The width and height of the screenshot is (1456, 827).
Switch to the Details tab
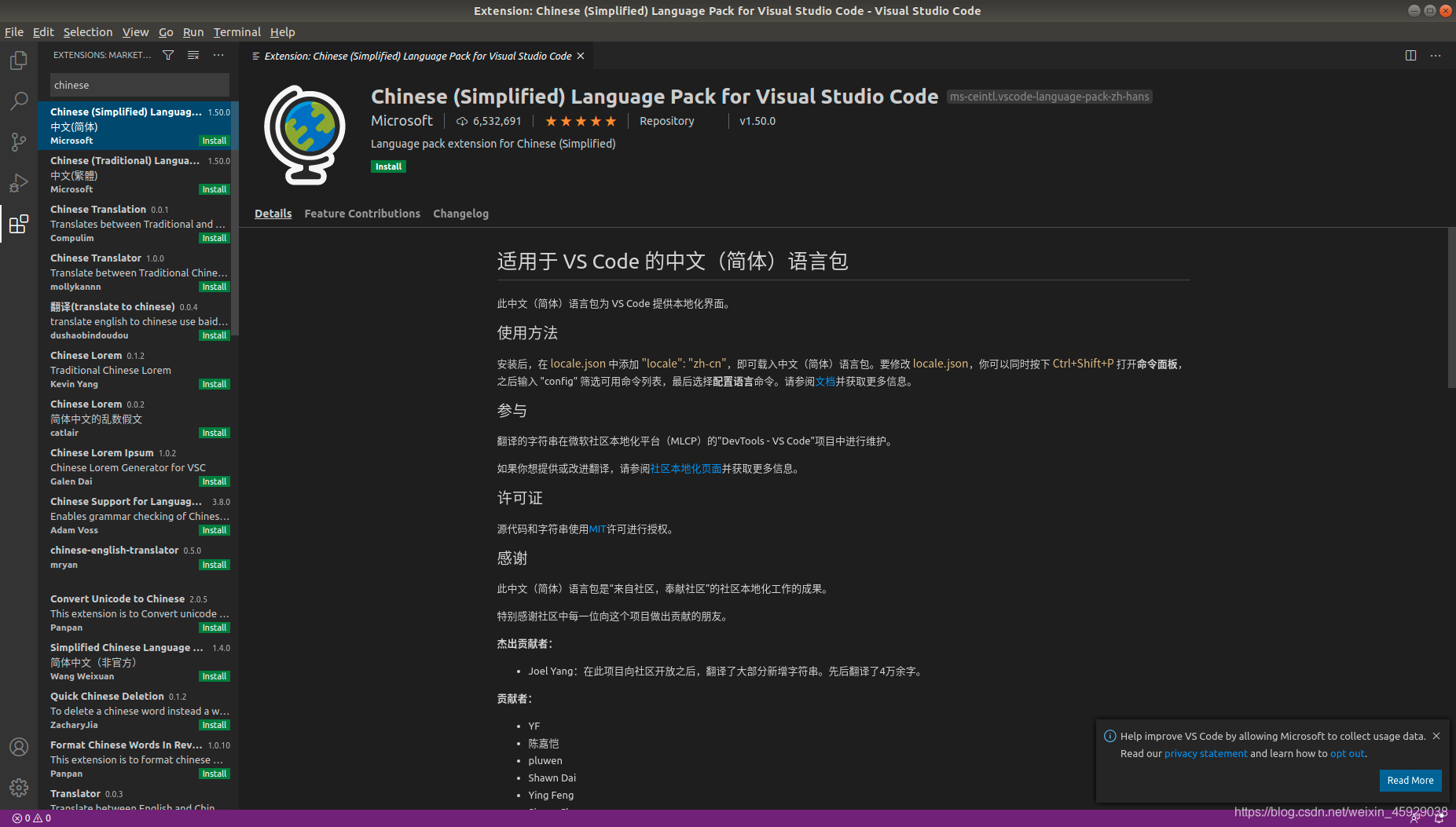[x=273, y=214]
